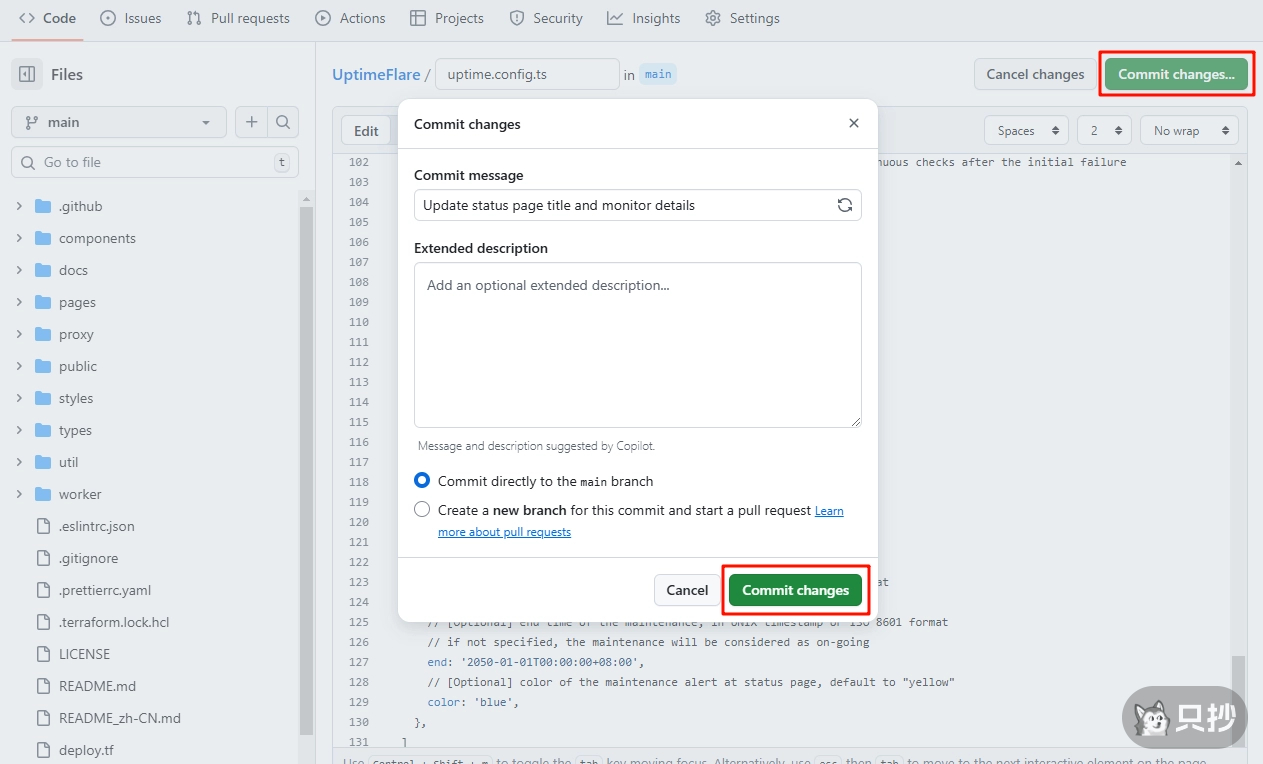The image size is (1263, 764).
Task: Close the Commit changes dialog
Action: tap(853, 124)
